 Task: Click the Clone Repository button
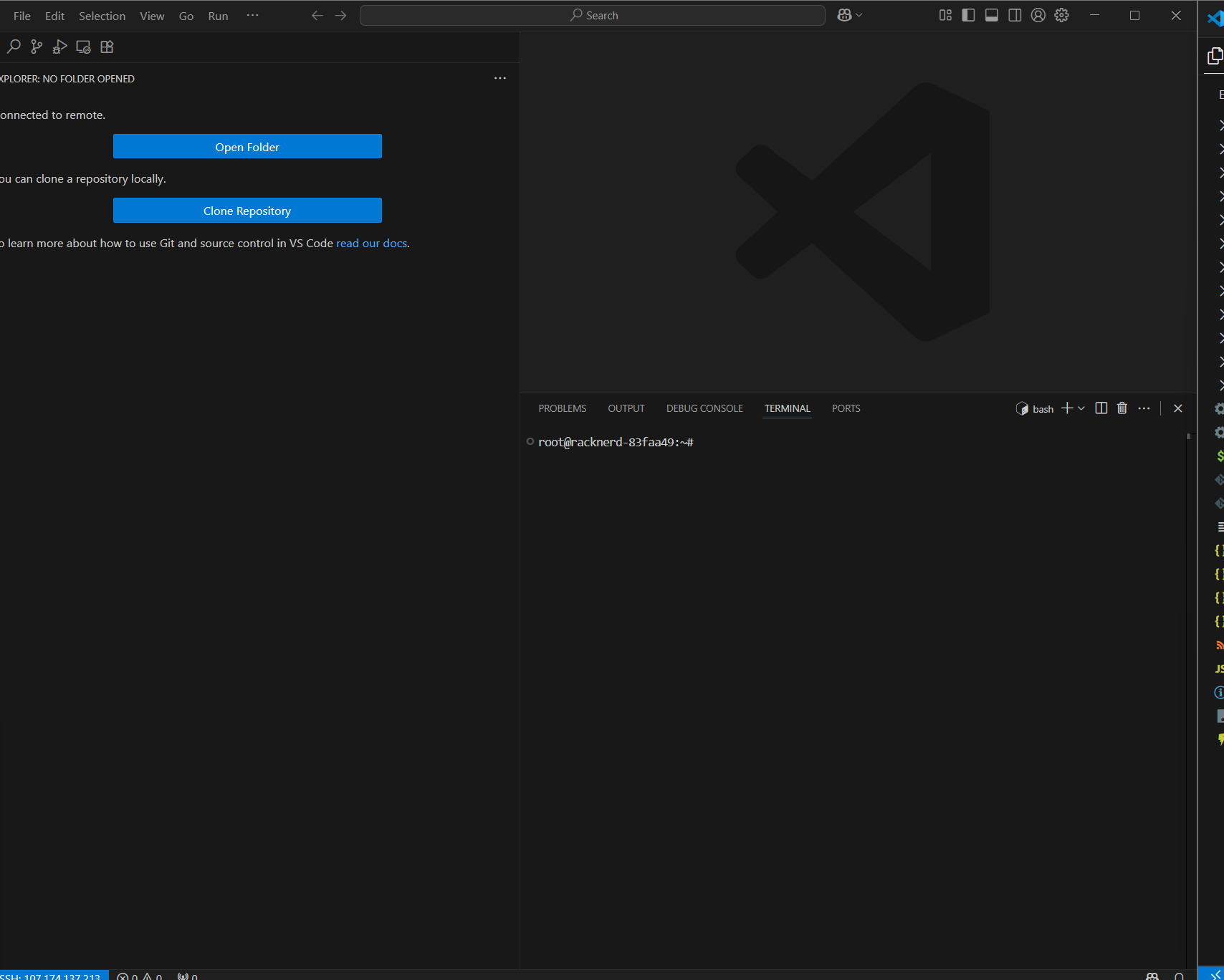(x=247, y=211)
